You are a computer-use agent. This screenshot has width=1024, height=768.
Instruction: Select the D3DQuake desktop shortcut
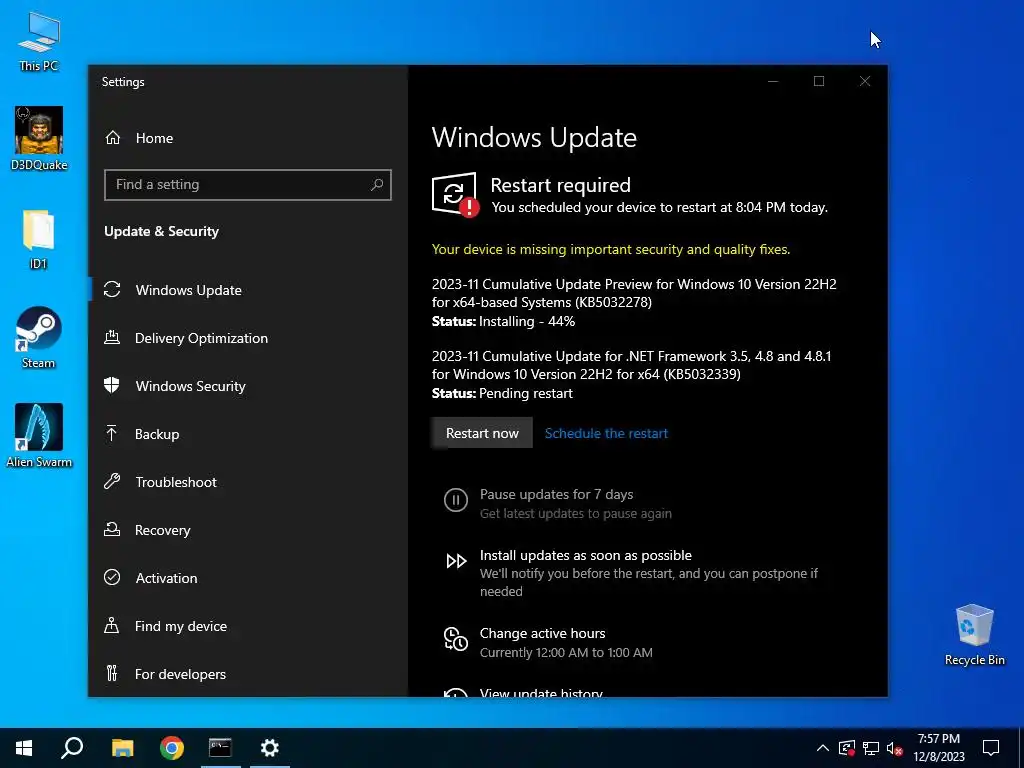tap(39, 138)
